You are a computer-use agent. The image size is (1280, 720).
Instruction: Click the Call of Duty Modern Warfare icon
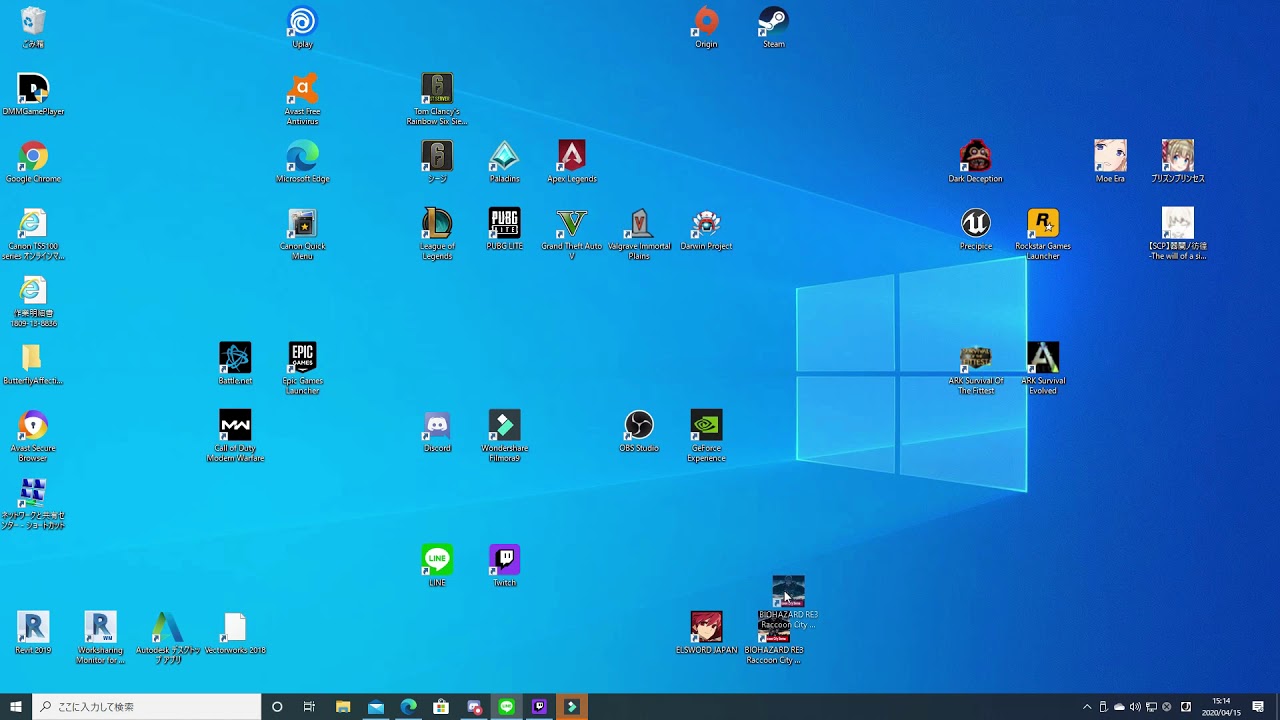pyautogui.click(x=235, y=436)
